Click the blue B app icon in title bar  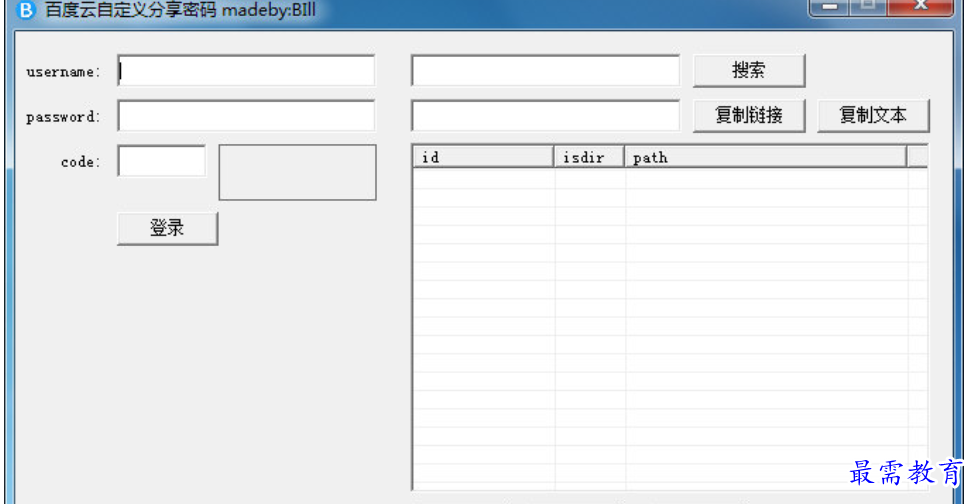coord(25,9)
